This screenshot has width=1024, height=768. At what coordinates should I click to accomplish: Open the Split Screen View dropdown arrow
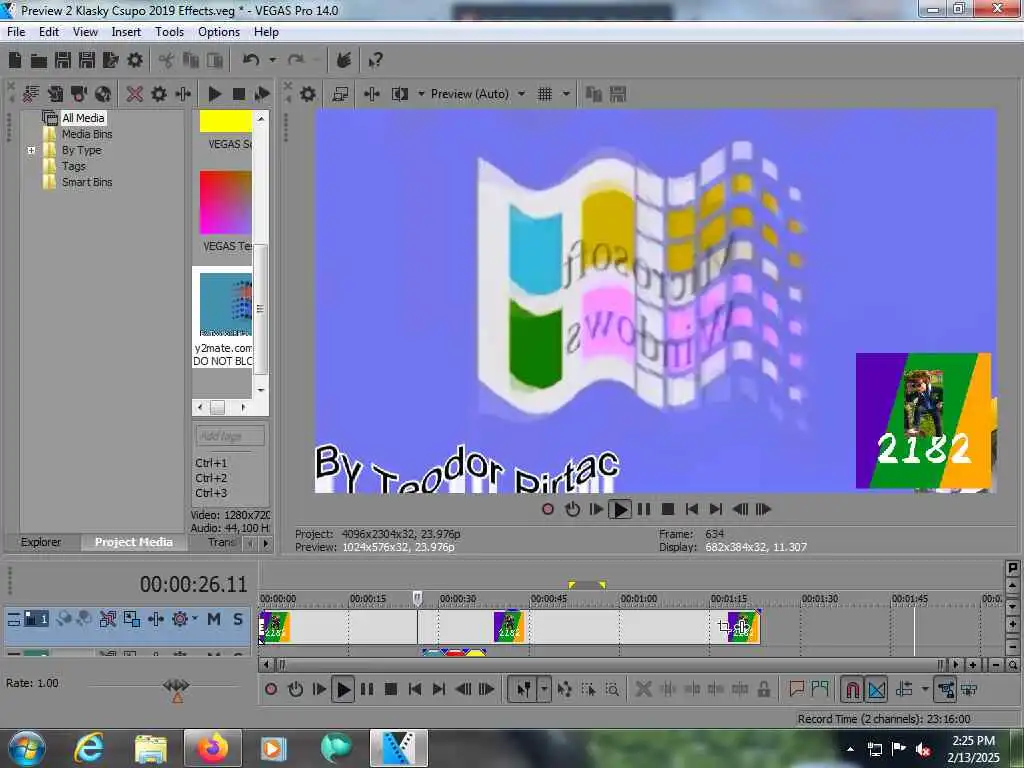(421, 94)
